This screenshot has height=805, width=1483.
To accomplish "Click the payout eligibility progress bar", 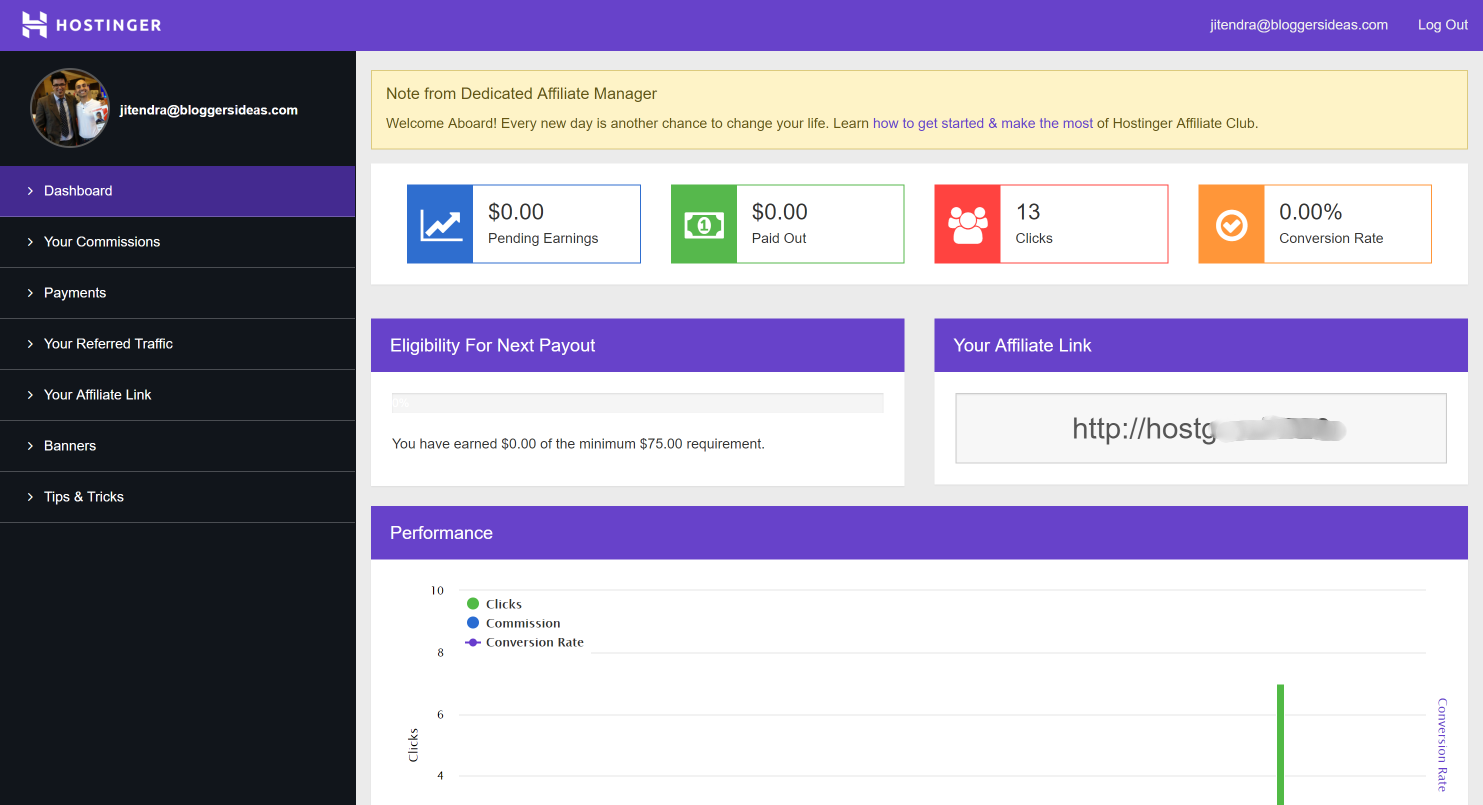I will click(637, 402).
